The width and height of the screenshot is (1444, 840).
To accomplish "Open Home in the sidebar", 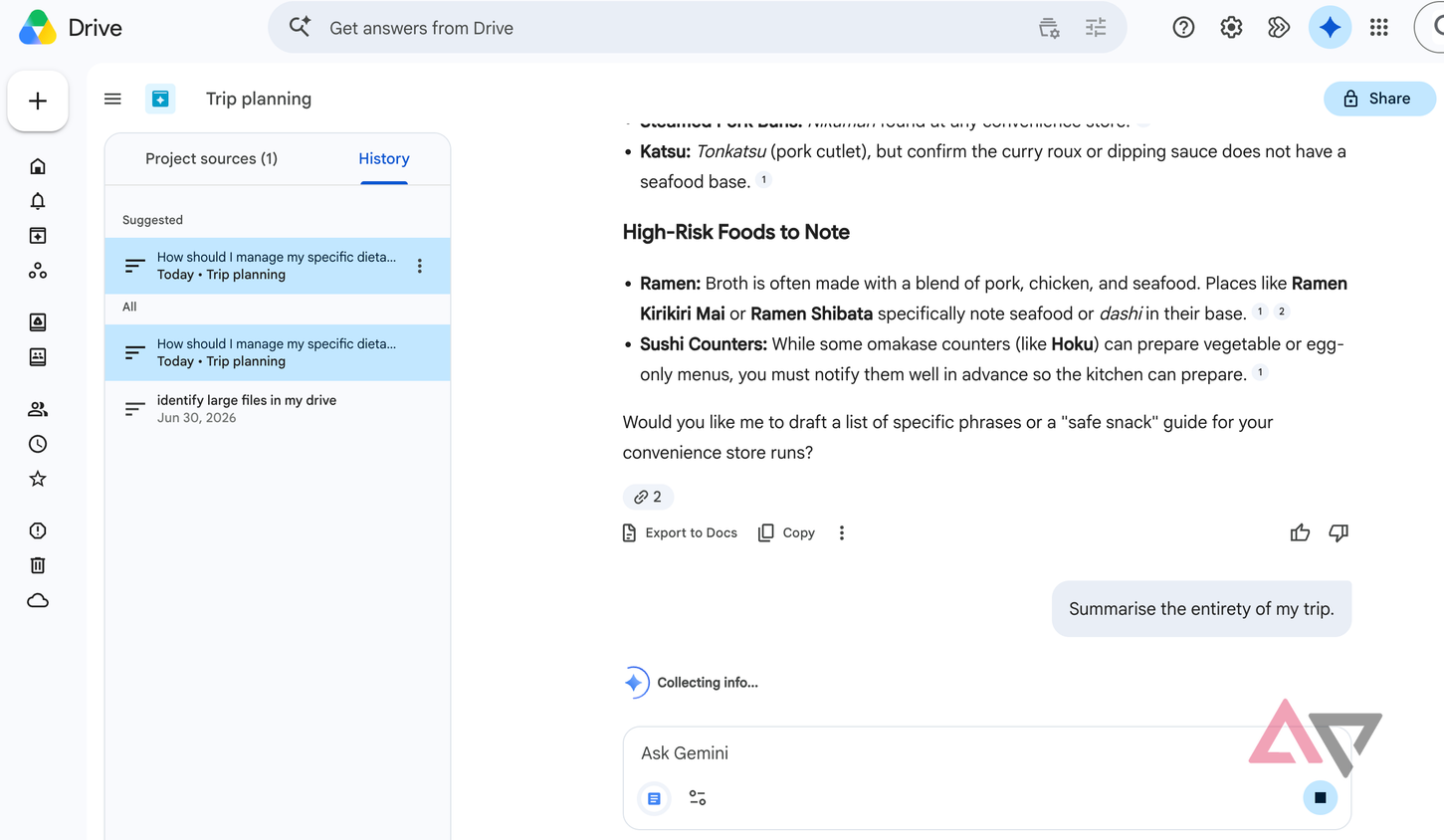I will coord(38,166).
